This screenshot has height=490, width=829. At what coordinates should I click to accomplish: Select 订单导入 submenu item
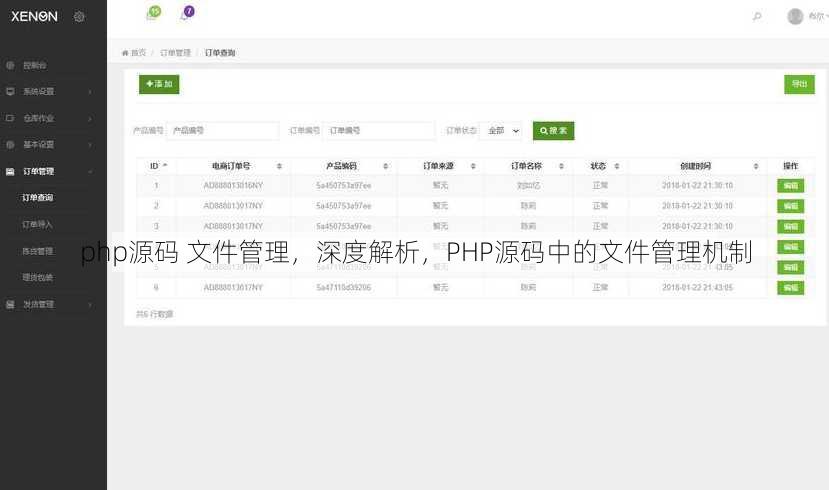click(x=38, y=225)
